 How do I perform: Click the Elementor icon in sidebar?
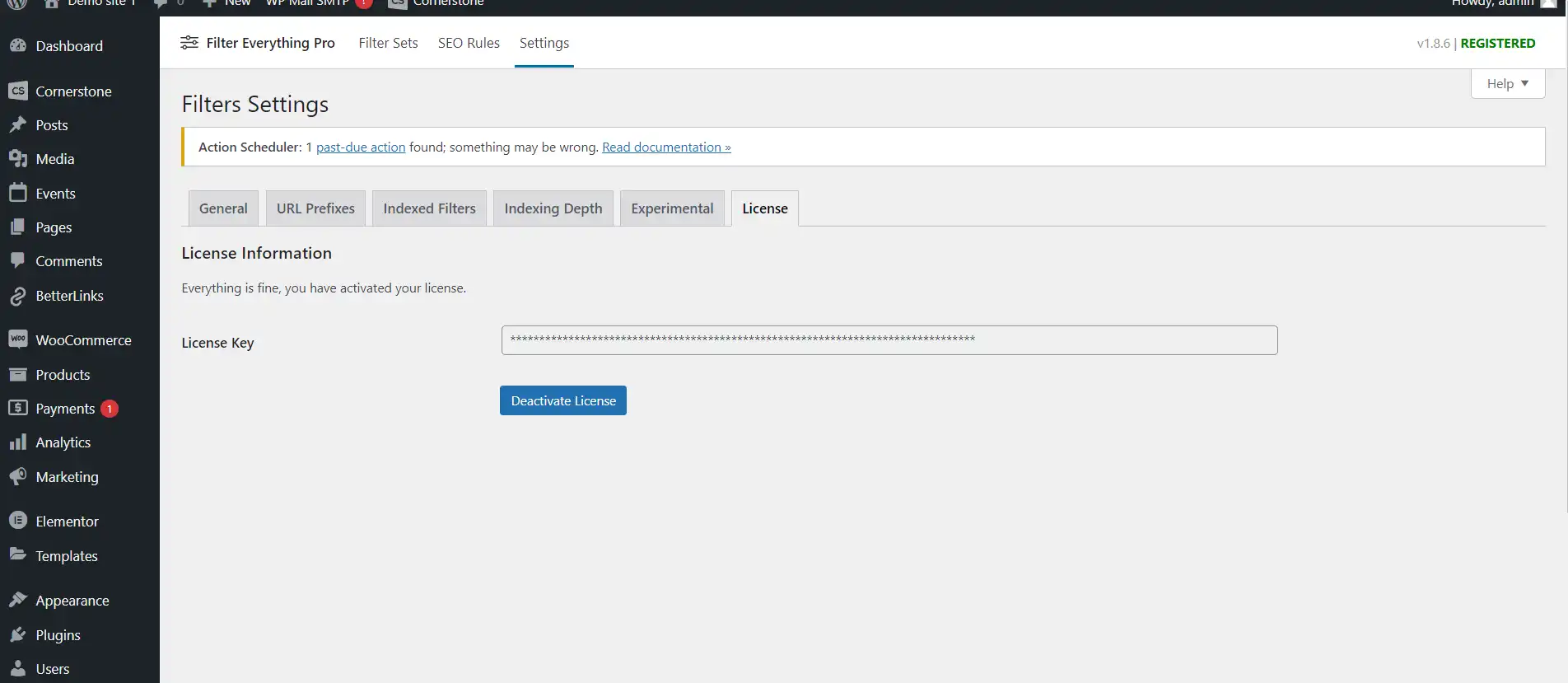click(x=18, y=521)
